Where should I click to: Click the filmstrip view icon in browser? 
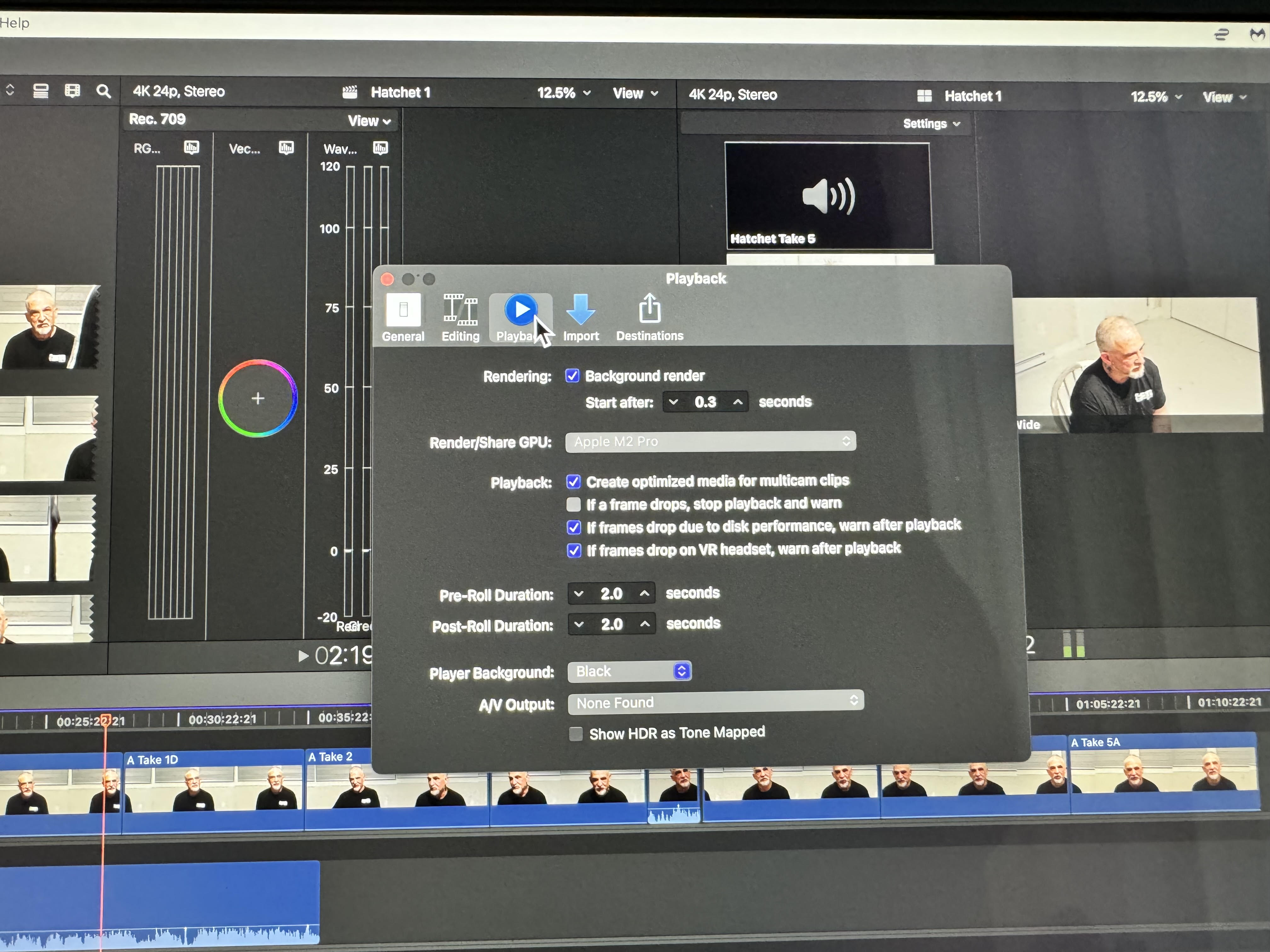pos(72,91)
